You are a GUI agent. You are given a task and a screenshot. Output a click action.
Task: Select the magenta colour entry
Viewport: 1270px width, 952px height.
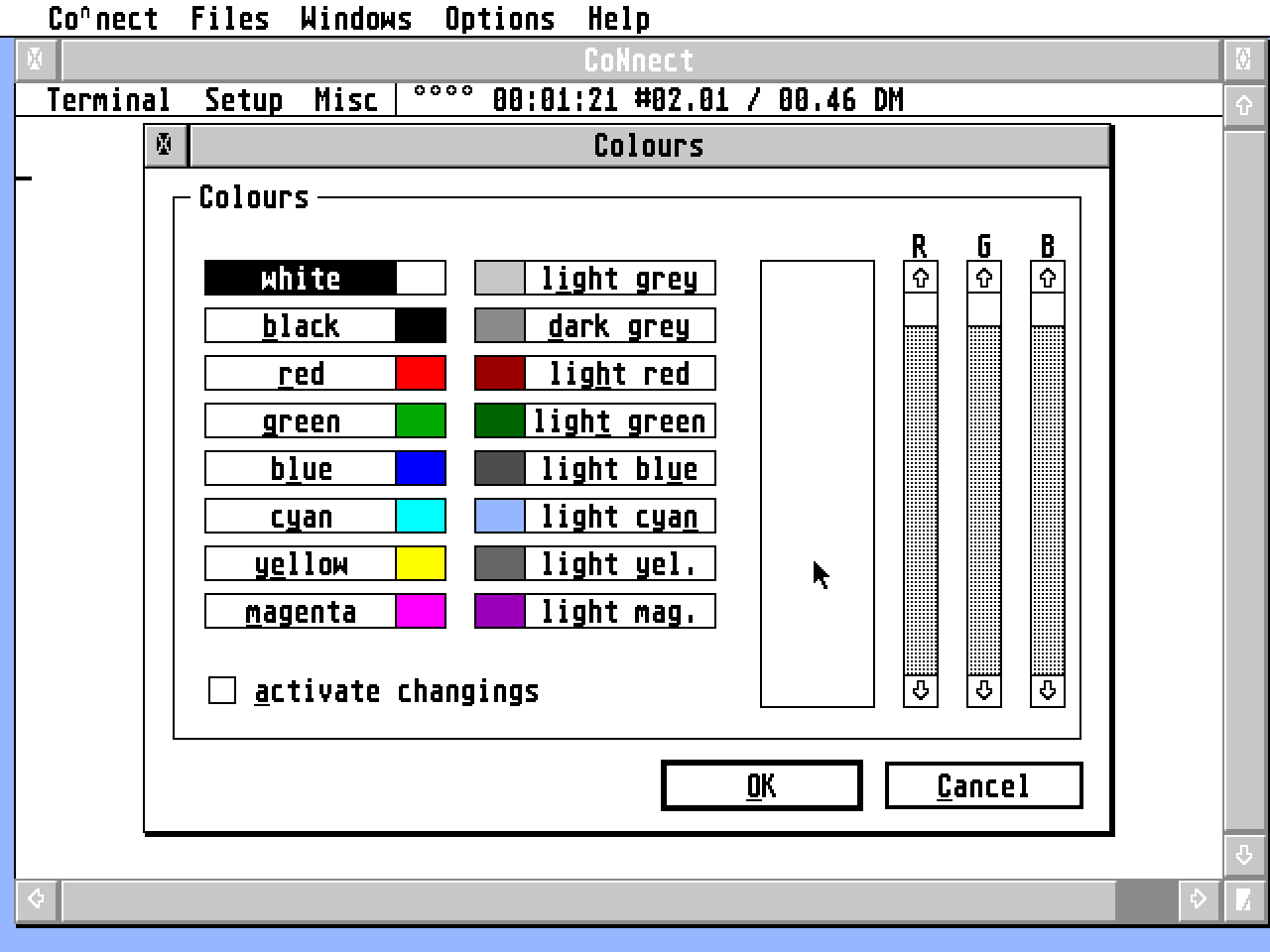coord(300,611)
